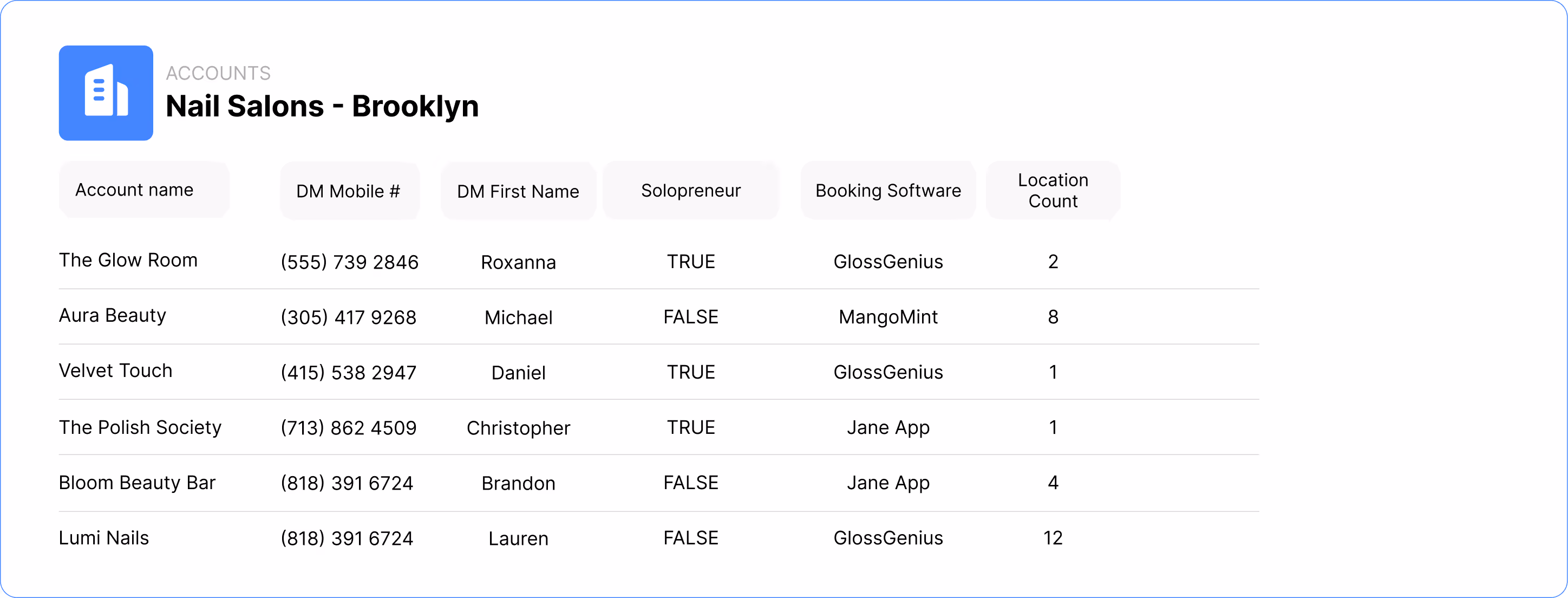Click the MangoMint booking software cell
The height and width of the screenshot is (598, 1568).
pyautogui.click(x=888, y=317)
